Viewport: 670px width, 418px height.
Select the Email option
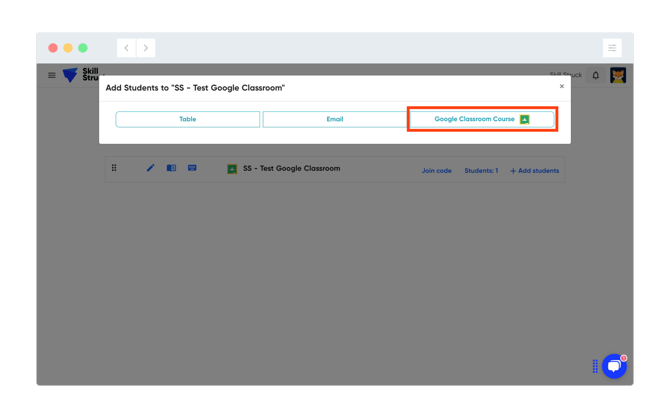point(334,119)
